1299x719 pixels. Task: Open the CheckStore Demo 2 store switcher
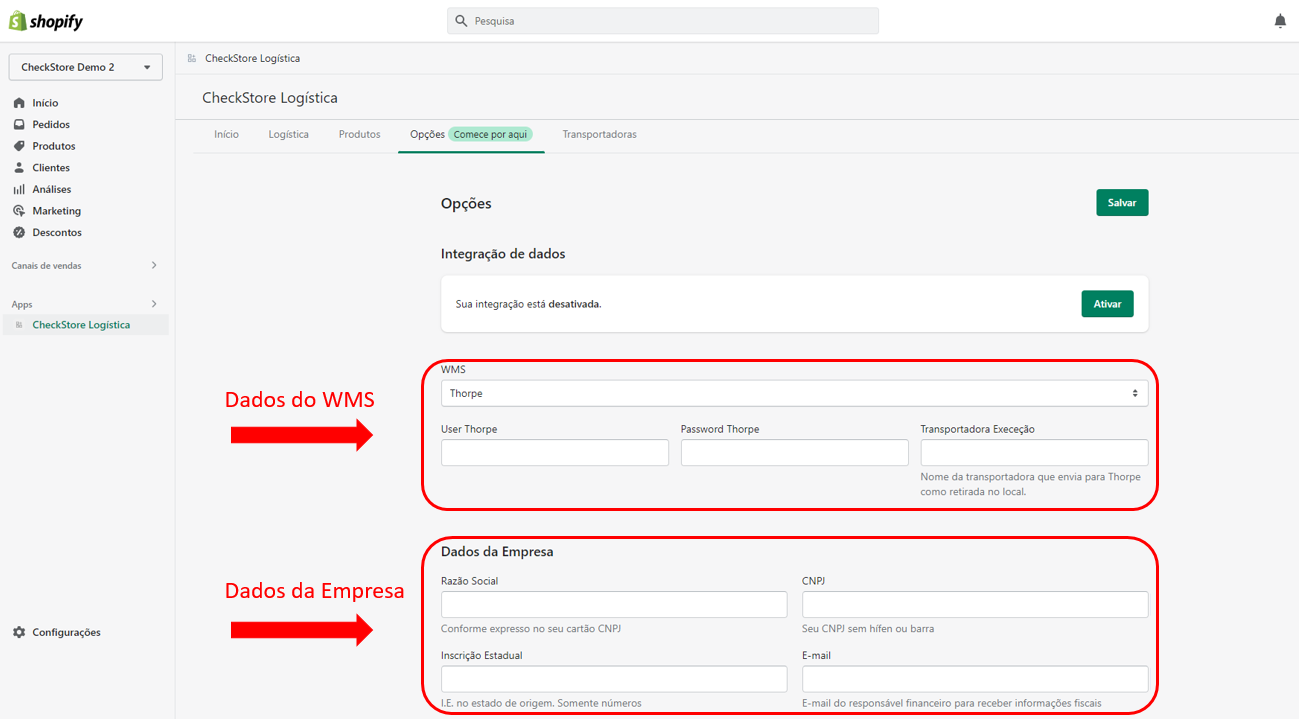pyautogui.click(x=85, y=67)
